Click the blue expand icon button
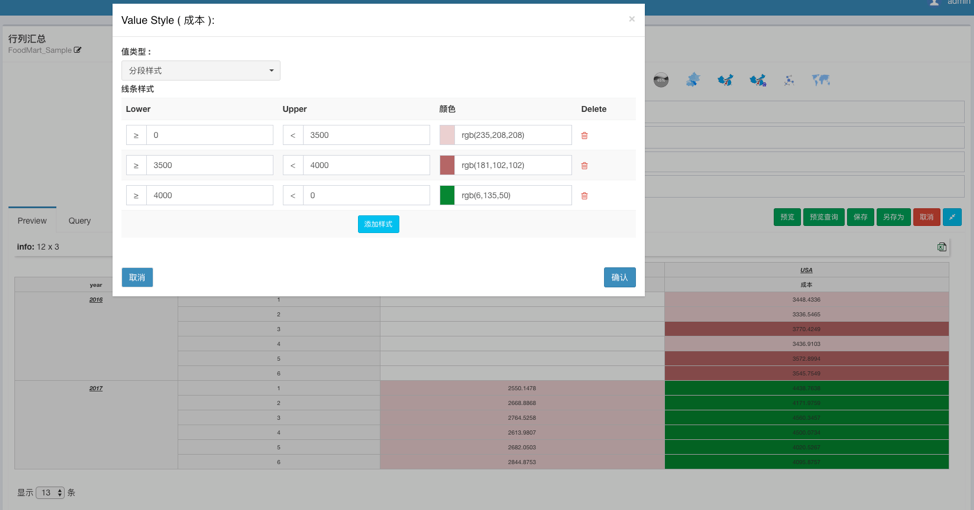The width and height of the screenshot is (974, 510). point(952,217)
